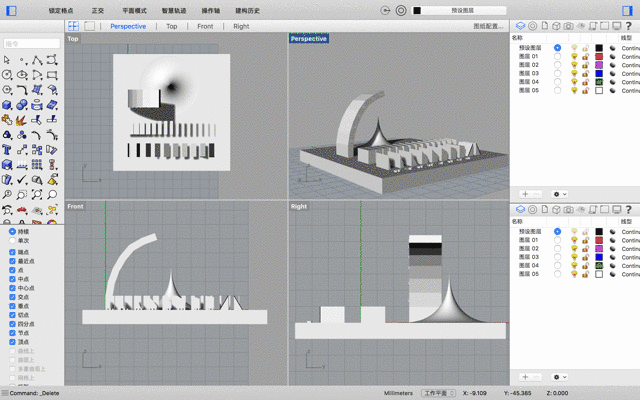Open the Perspective viewport title menu
The image size is (640, 400).
pos(309,39)
